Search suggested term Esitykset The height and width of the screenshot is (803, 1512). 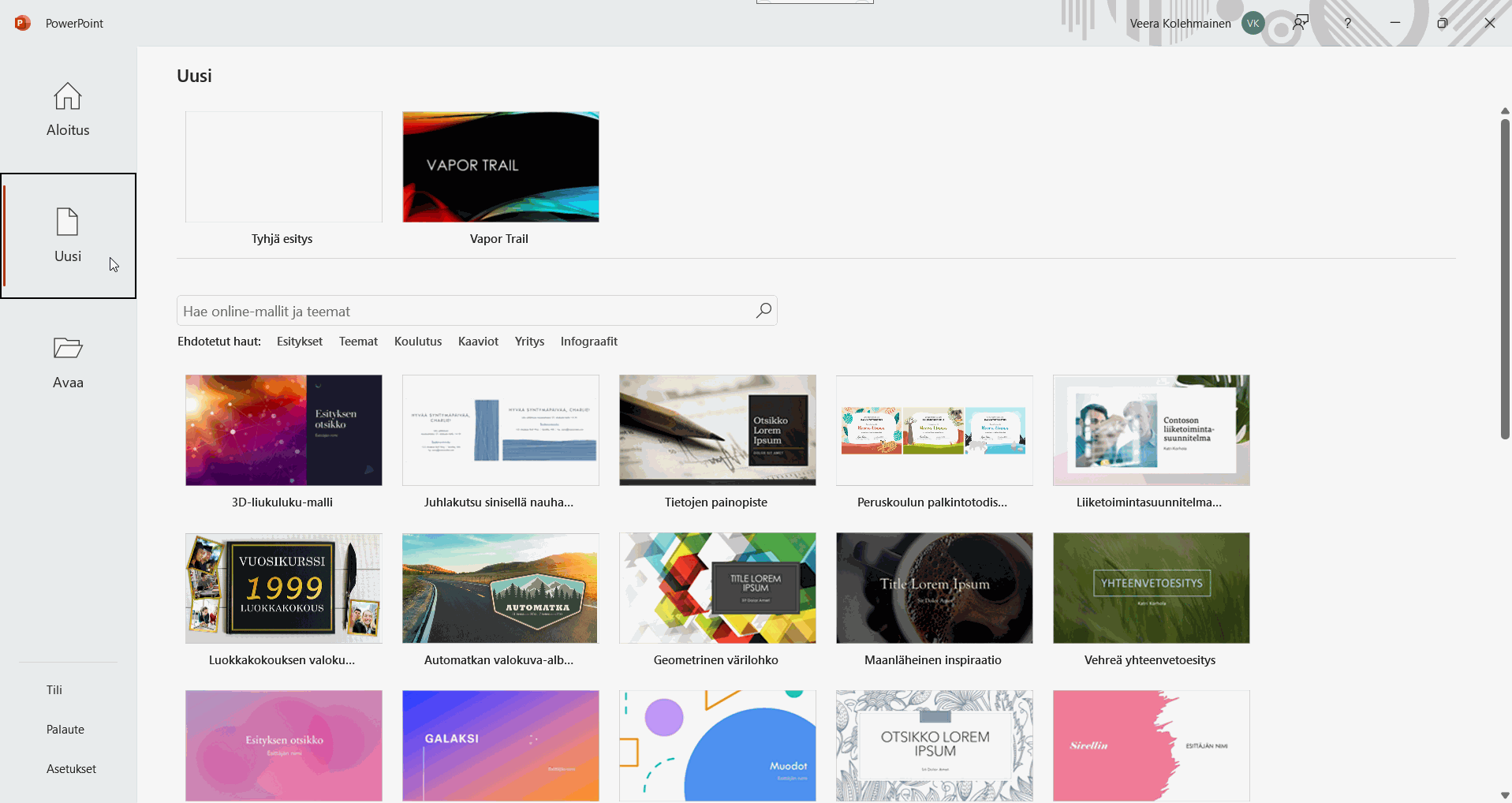pos(300,341)
